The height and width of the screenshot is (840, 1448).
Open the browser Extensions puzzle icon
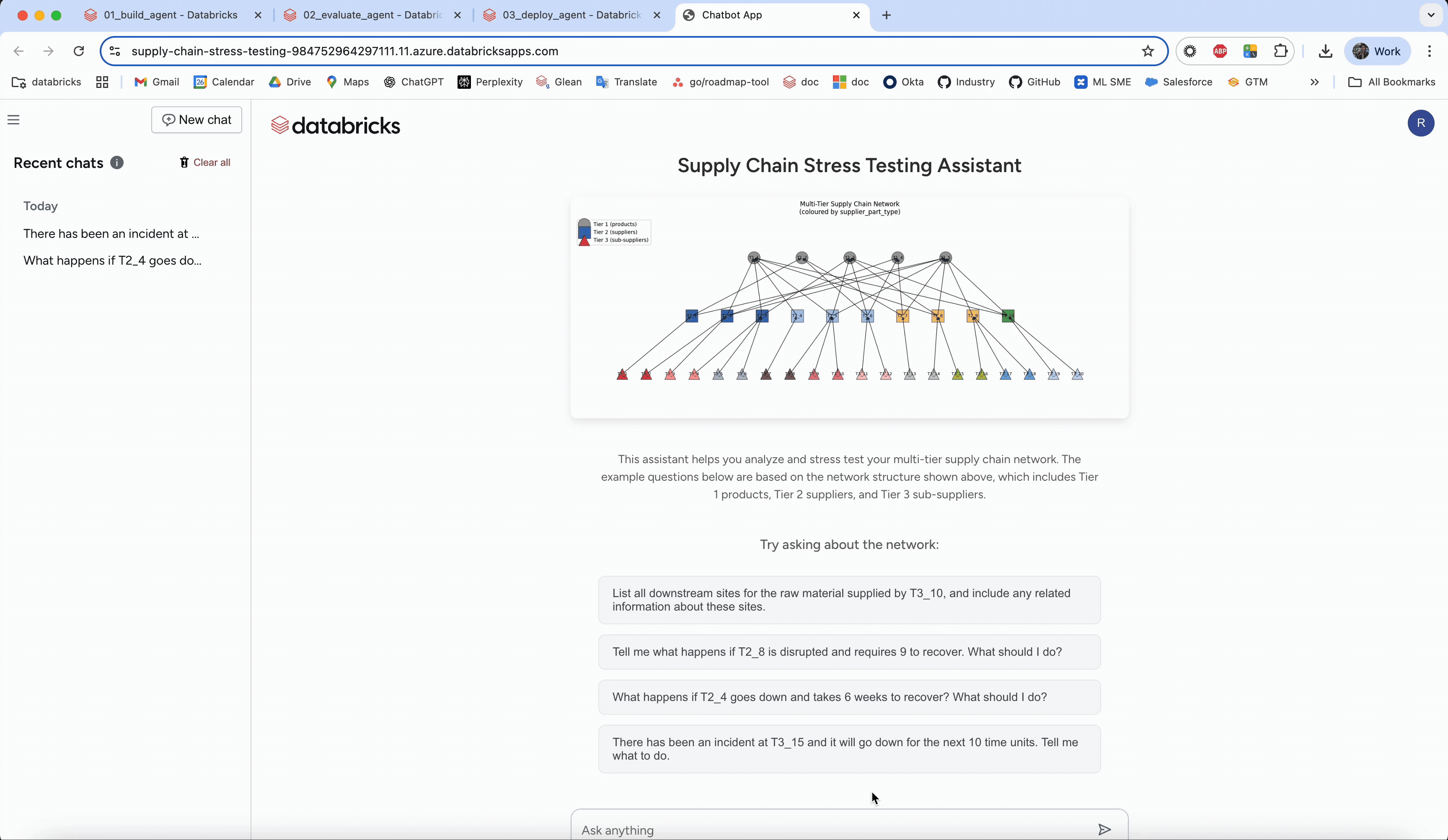(x=1280, y=51)
